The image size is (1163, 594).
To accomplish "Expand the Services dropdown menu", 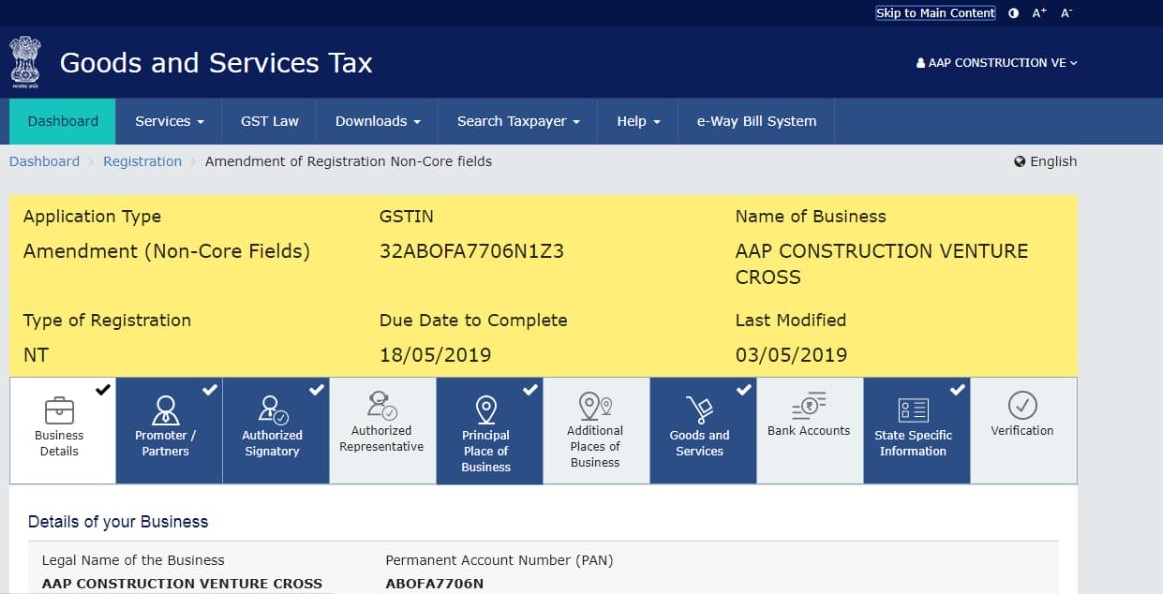I will pyautogui.click(x=169, y=121).
